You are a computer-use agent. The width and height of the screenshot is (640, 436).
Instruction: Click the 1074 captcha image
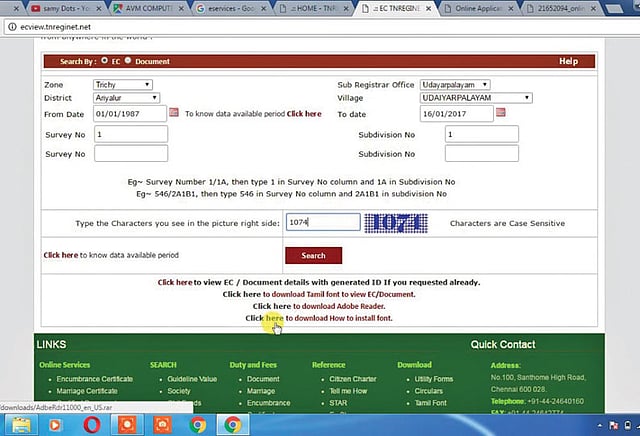click(400, 223)
